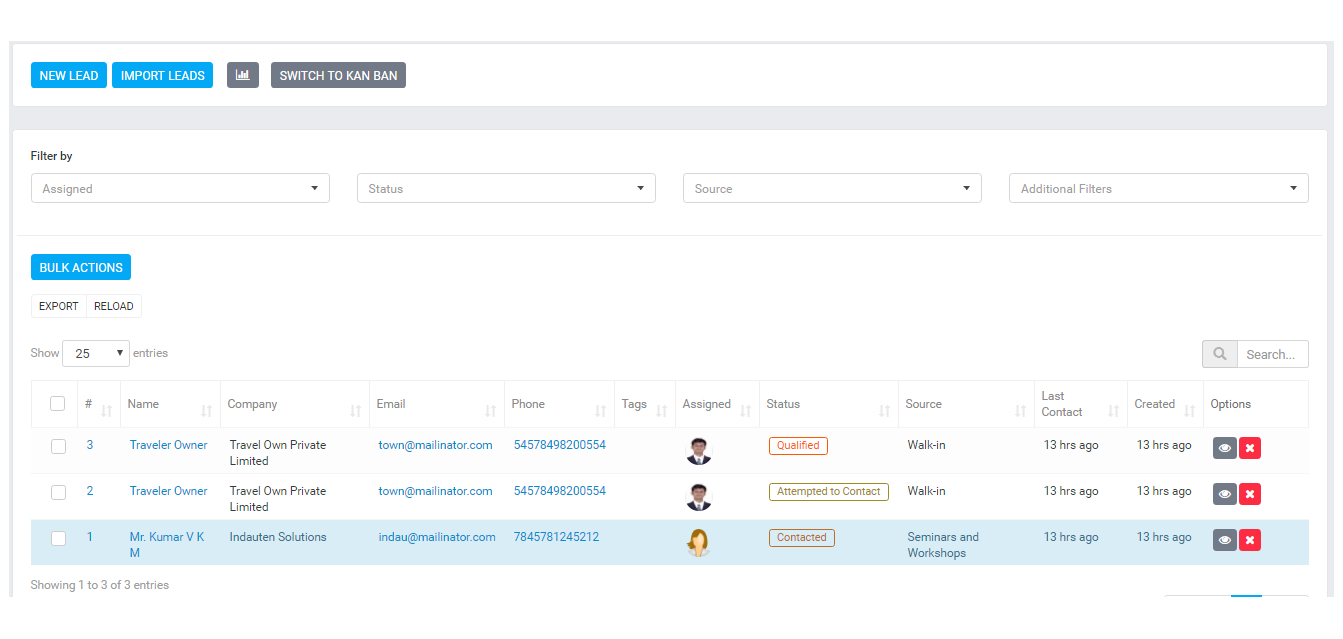
Task: Open the leads summary chart icon
Action: click(x=242, y=75)
